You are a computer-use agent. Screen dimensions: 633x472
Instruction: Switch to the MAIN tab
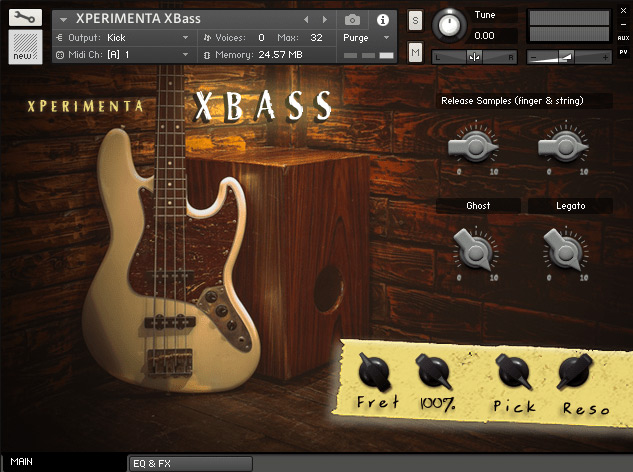pyautogui.click(x=22, y=462)
